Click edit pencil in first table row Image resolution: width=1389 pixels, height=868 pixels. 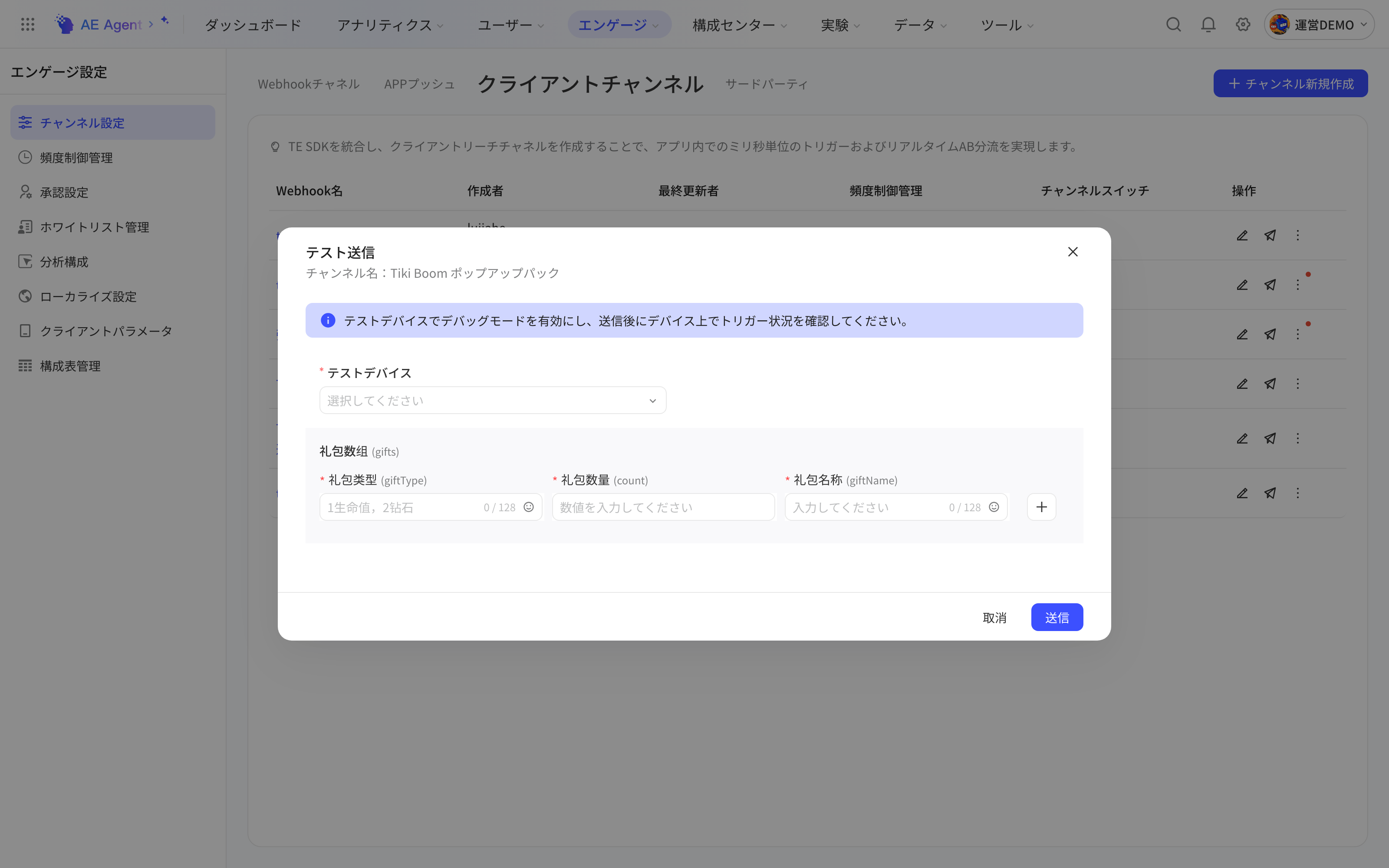(1242, 235)
